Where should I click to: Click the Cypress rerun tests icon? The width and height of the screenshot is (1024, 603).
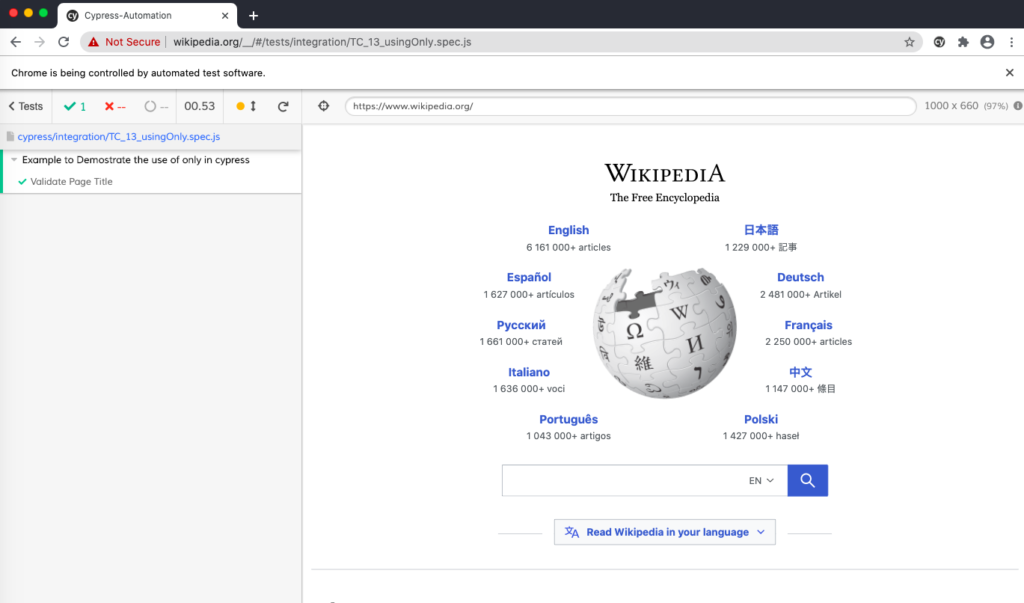pos(283,106)
